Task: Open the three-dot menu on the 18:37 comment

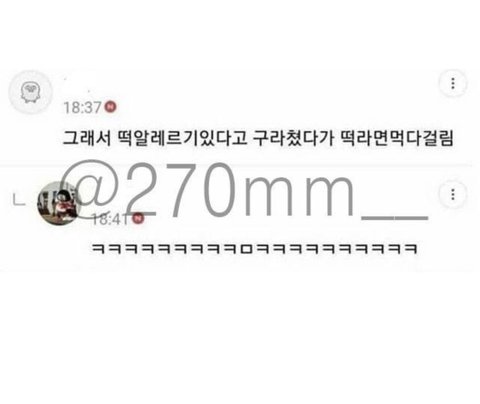Action: click(453, 83)
